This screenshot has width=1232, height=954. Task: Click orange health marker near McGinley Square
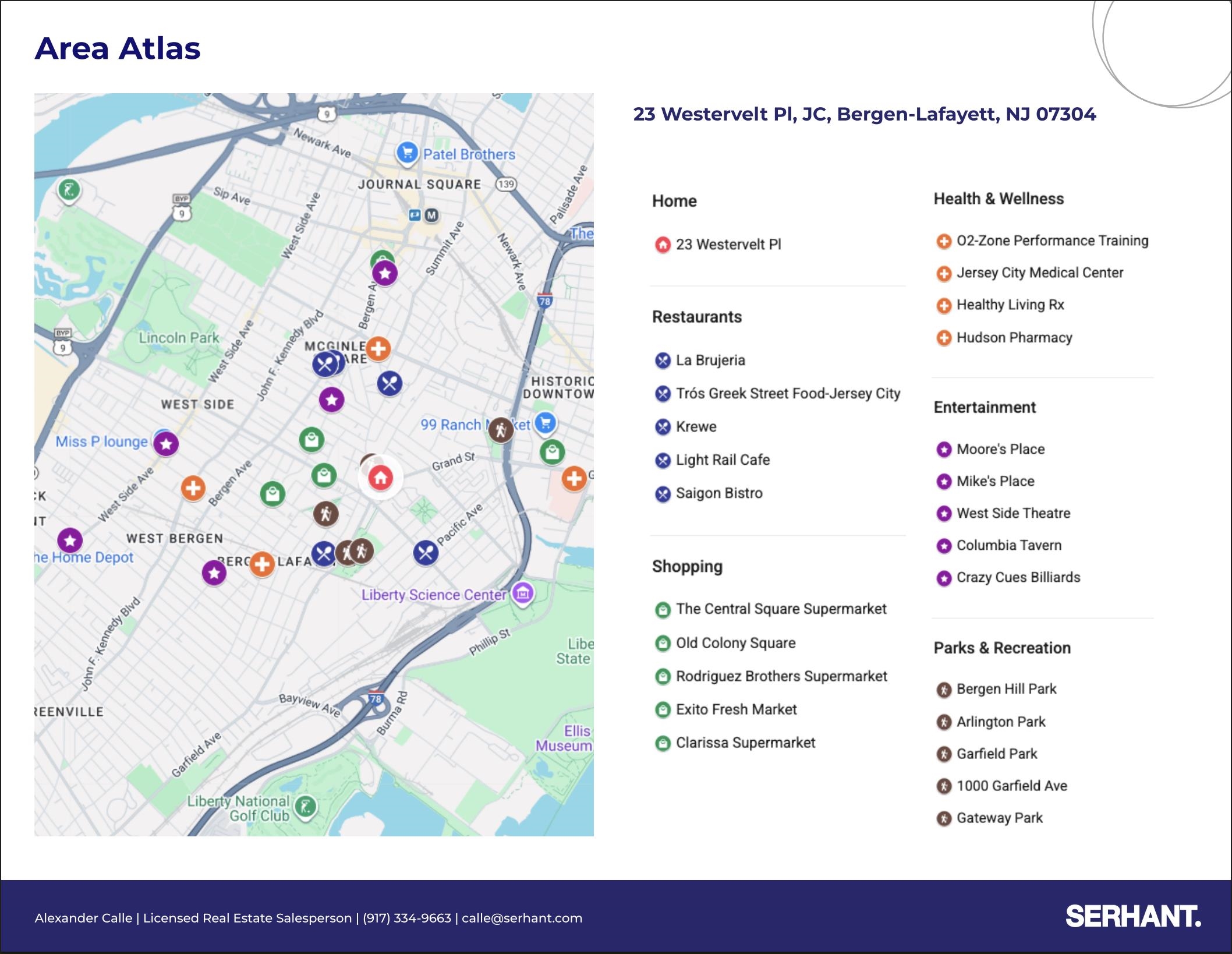378,349
